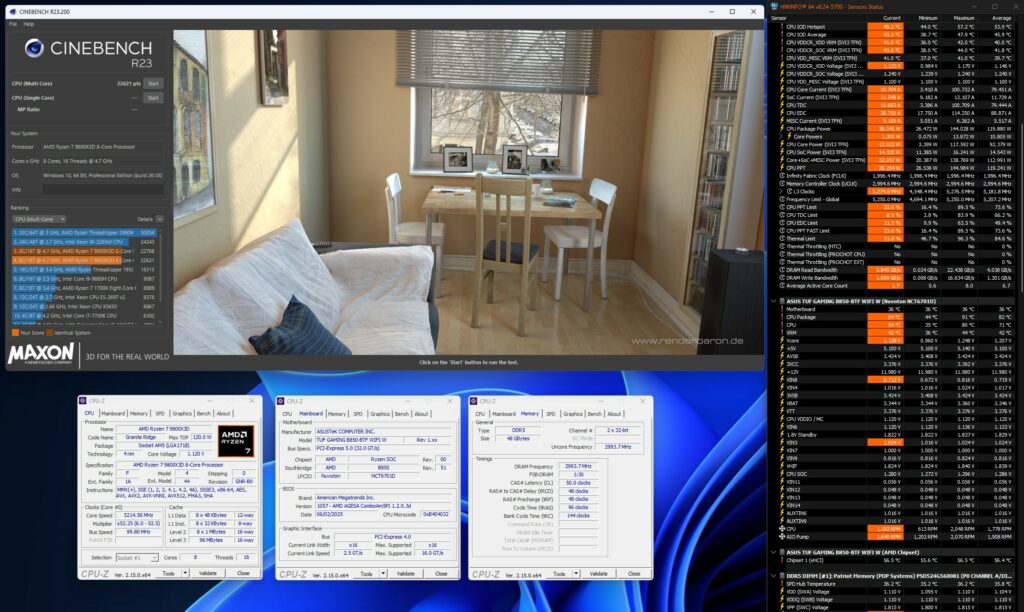Click the thermometer icon beside CPU IOD Average
This screenshot has width=1024, height=612.
782,35
